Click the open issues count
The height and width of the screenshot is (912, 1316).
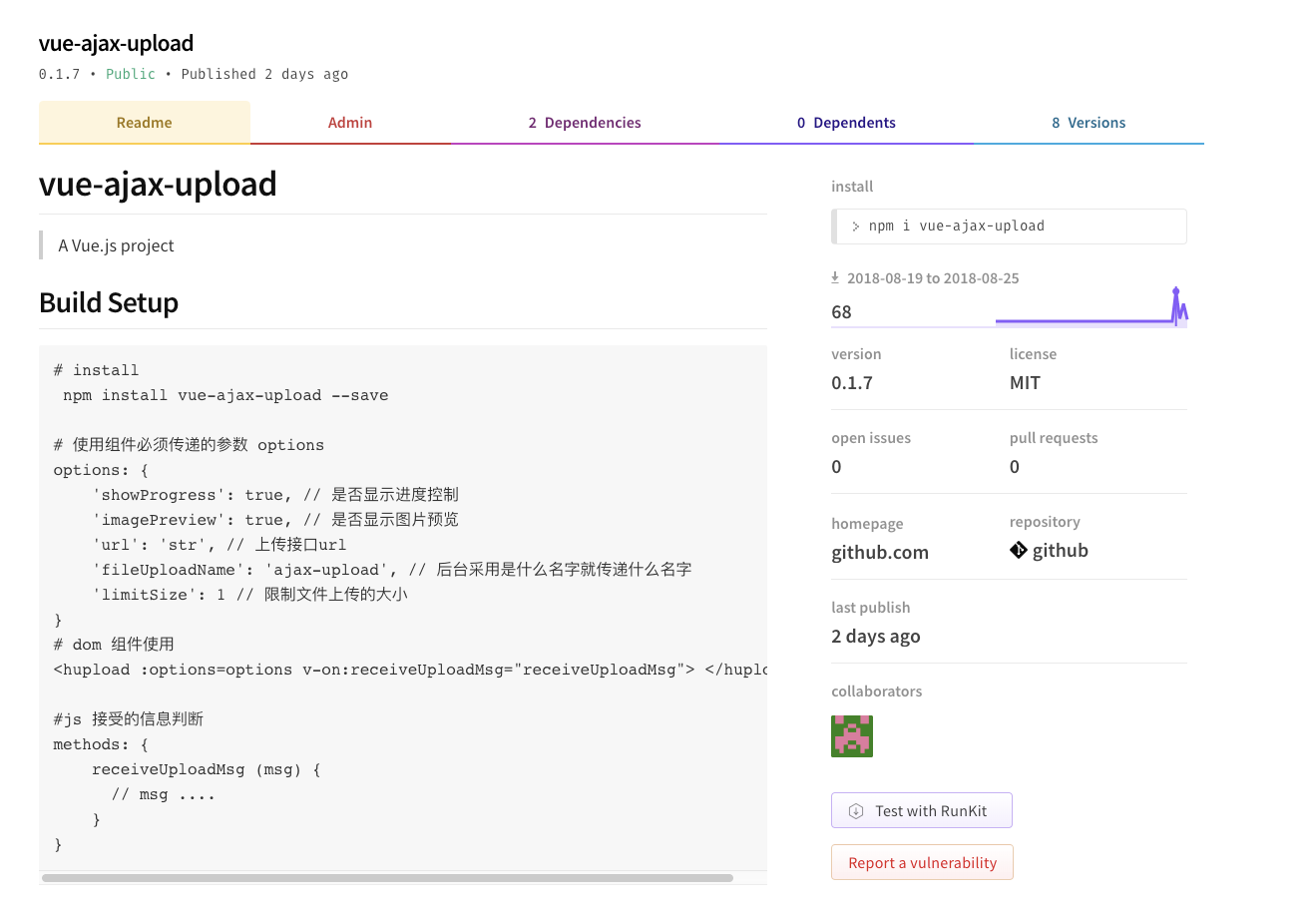pyautogui.click(x=836, y=466)
